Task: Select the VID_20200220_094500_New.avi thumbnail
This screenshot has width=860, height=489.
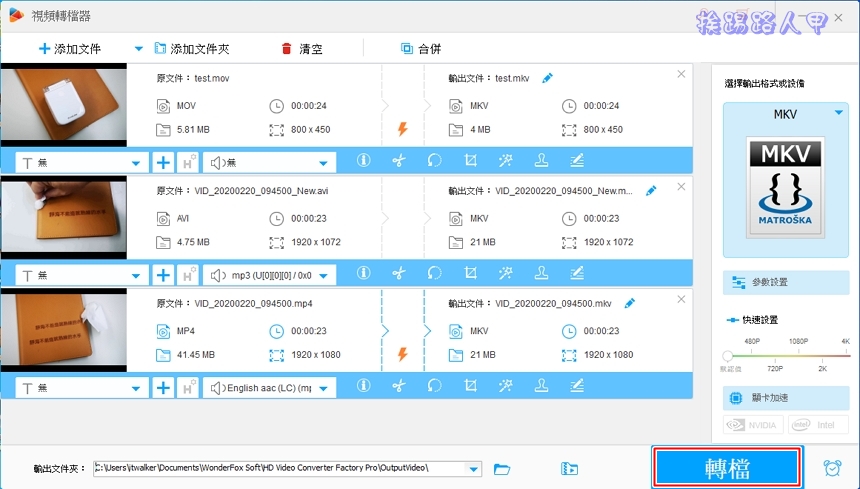Action: pos(64,217)
